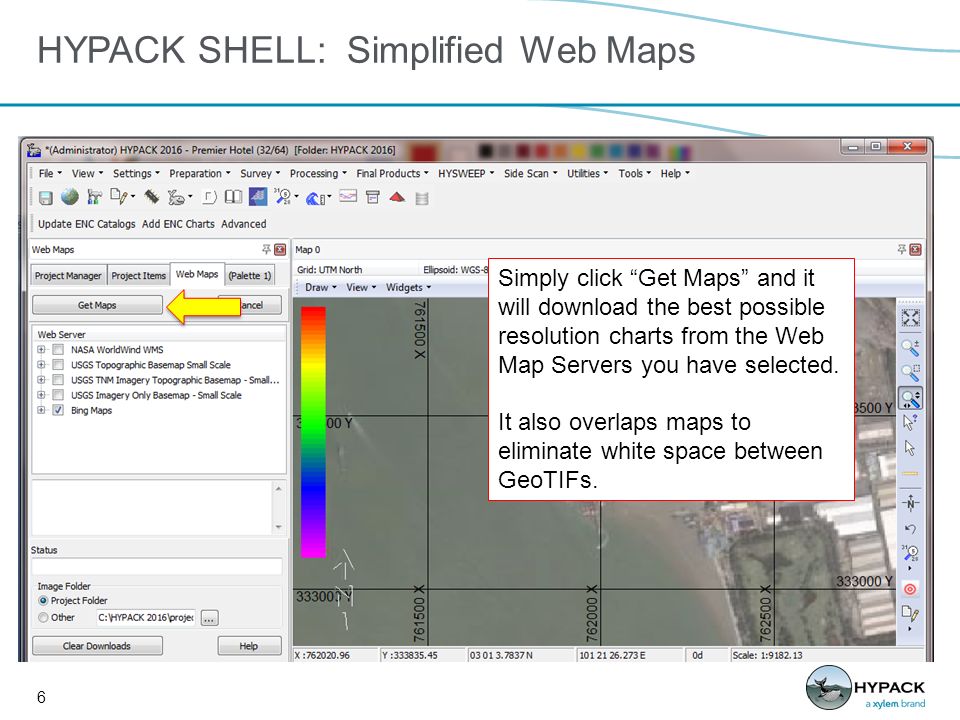Click the Get Maps button
Viewport: 960px width, 720px height.
coord(97,305)
